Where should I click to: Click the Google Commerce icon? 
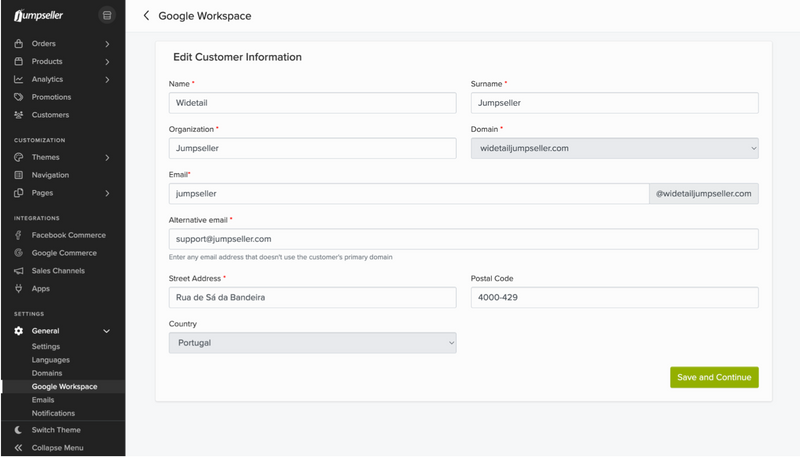tap(19, 253)
